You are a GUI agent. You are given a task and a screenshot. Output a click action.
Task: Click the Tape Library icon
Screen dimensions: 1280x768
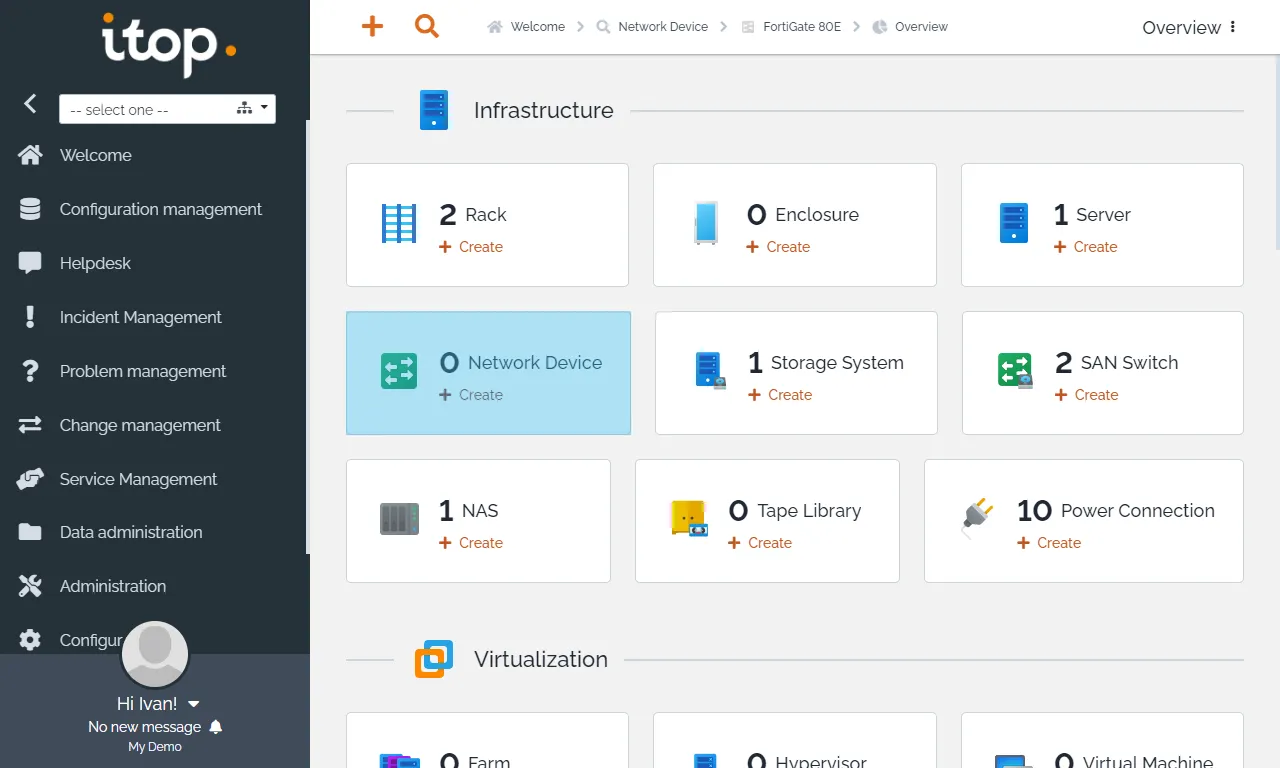coord(689,518)
